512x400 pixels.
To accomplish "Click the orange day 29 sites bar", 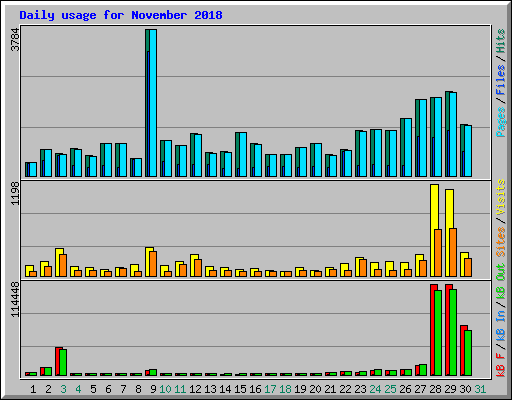I will (453, 252).
